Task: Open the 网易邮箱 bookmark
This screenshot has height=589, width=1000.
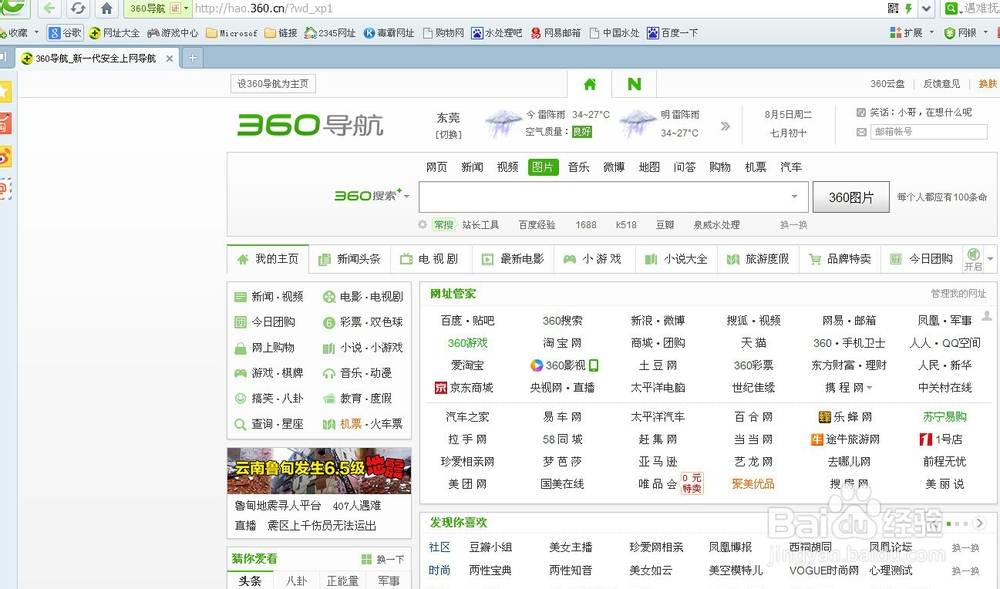Action: [x=555, y=33]
